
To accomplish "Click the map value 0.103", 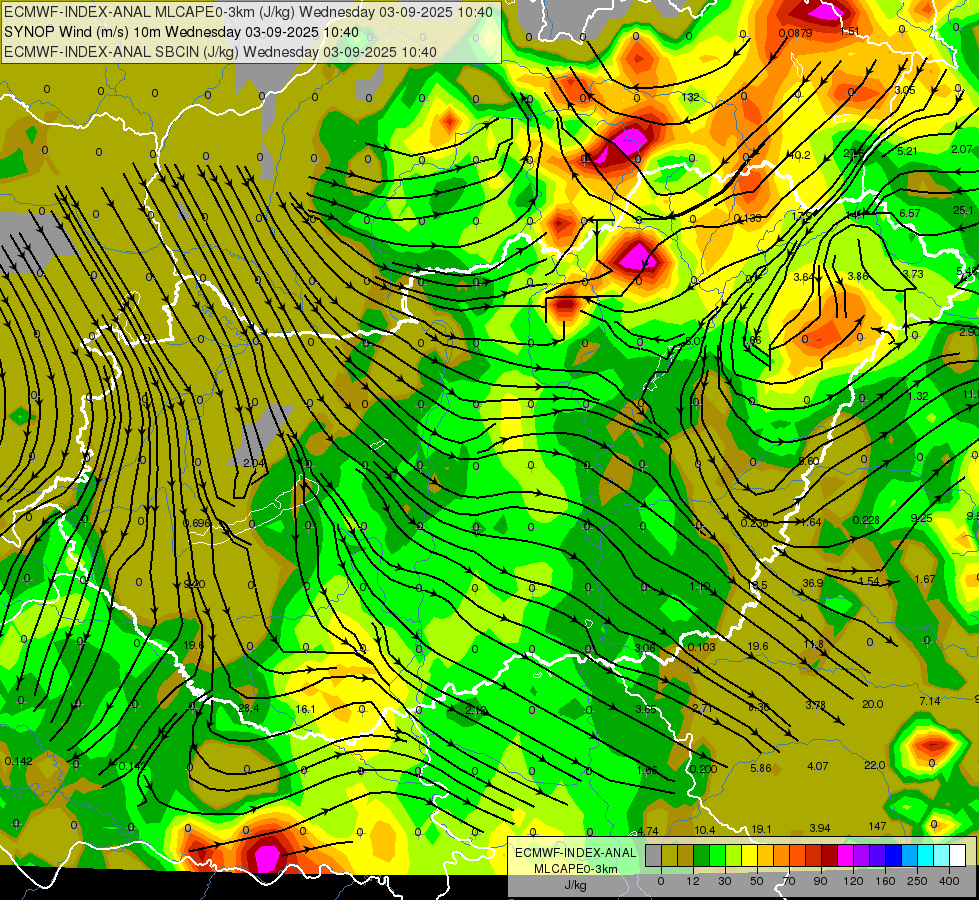I will click(x=702, y=647).
